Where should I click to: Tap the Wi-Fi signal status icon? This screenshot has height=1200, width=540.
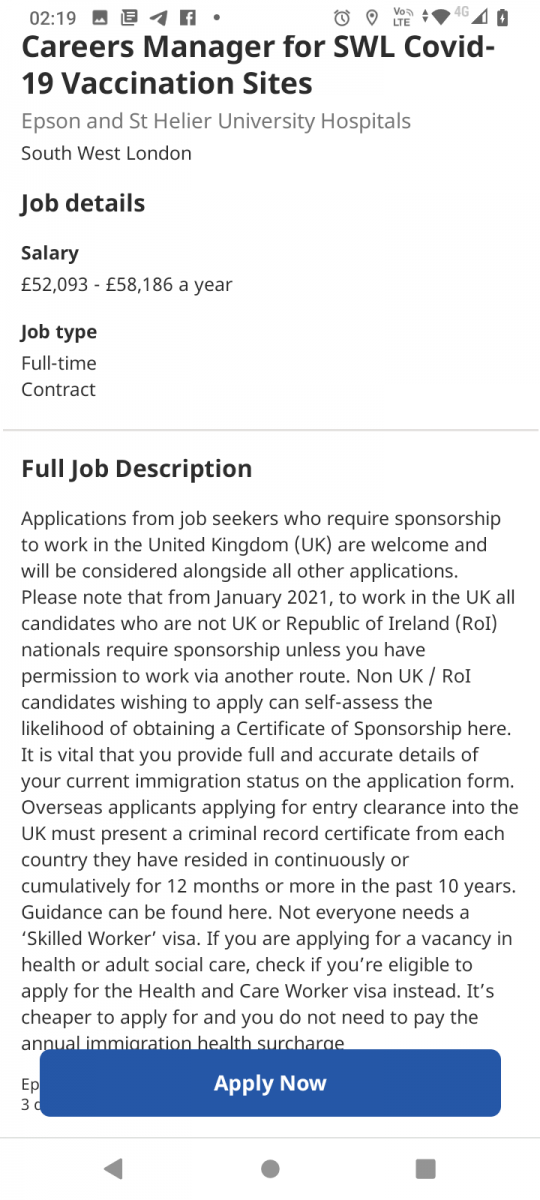point(441,18)
